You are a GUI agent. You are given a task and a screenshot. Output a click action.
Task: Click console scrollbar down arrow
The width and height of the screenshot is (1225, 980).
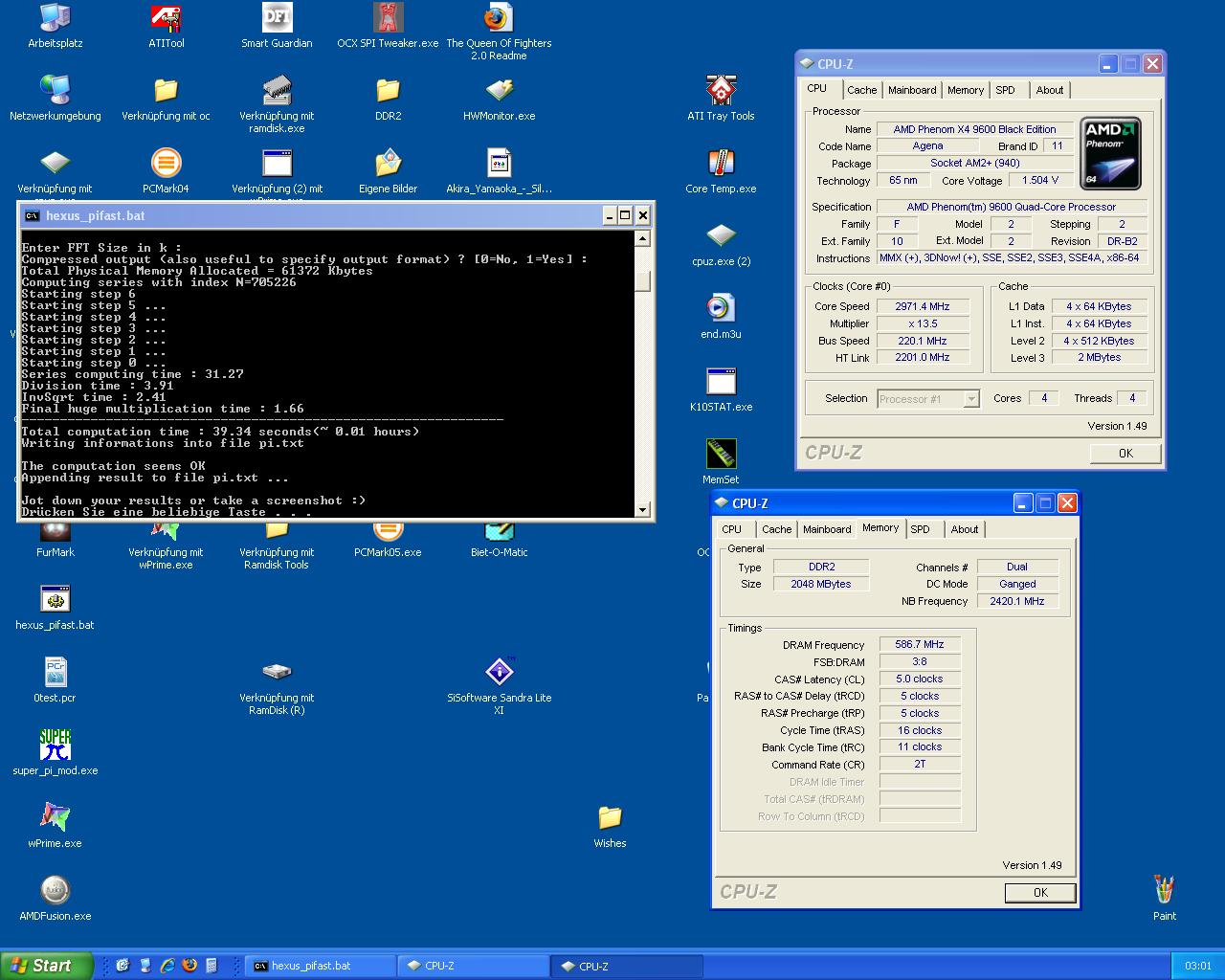click(643, 509)
